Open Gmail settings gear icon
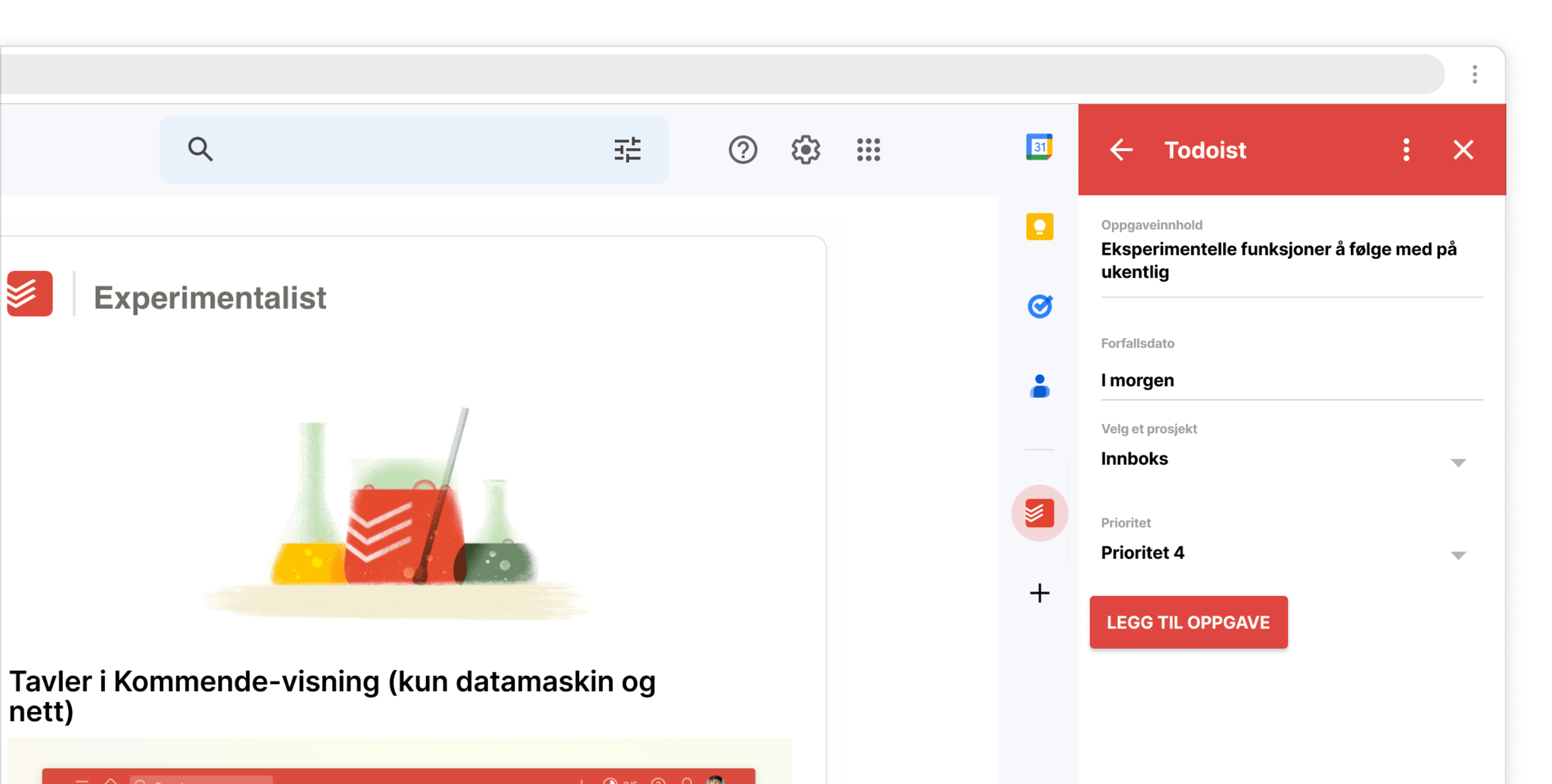 click(805, 150)
